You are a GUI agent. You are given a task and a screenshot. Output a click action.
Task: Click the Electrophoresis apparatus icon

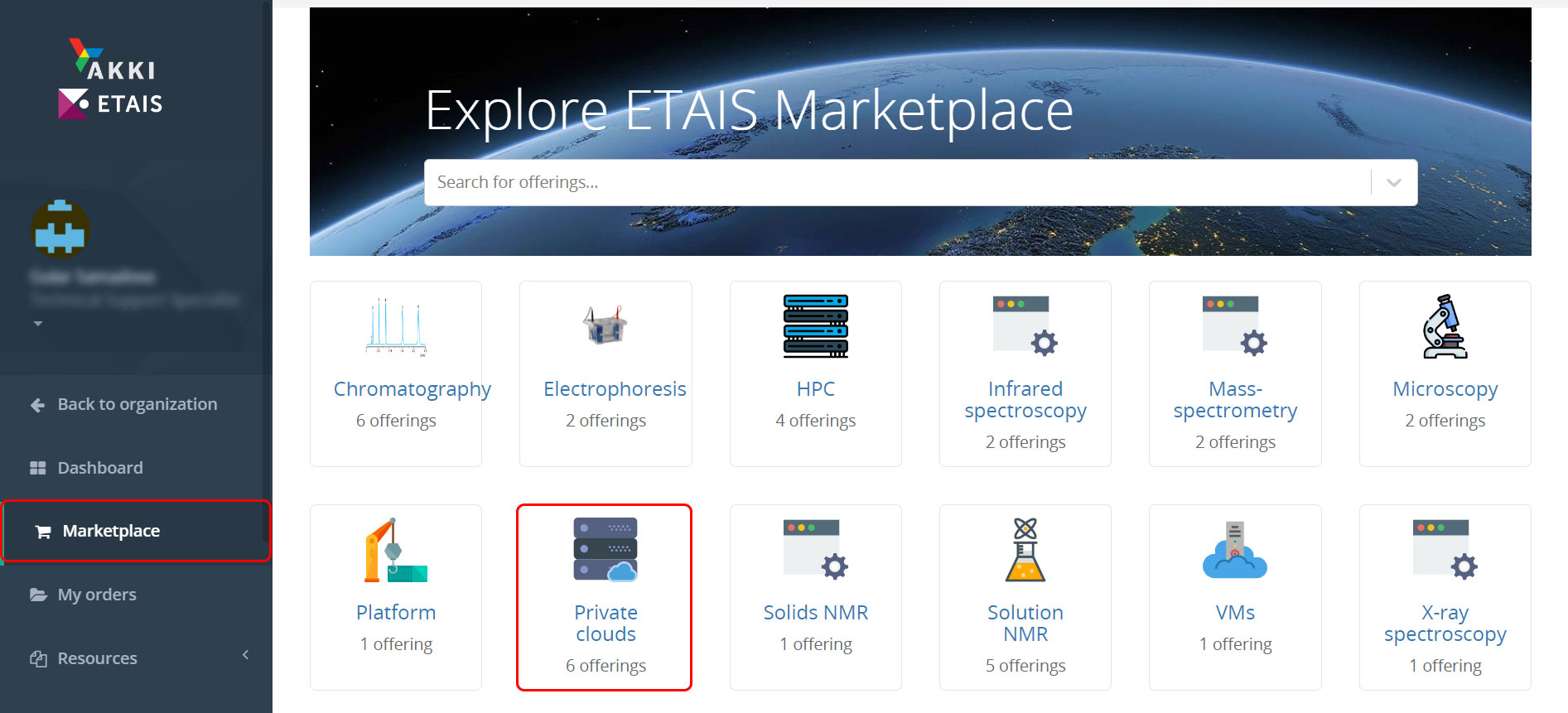coord(605,325)
